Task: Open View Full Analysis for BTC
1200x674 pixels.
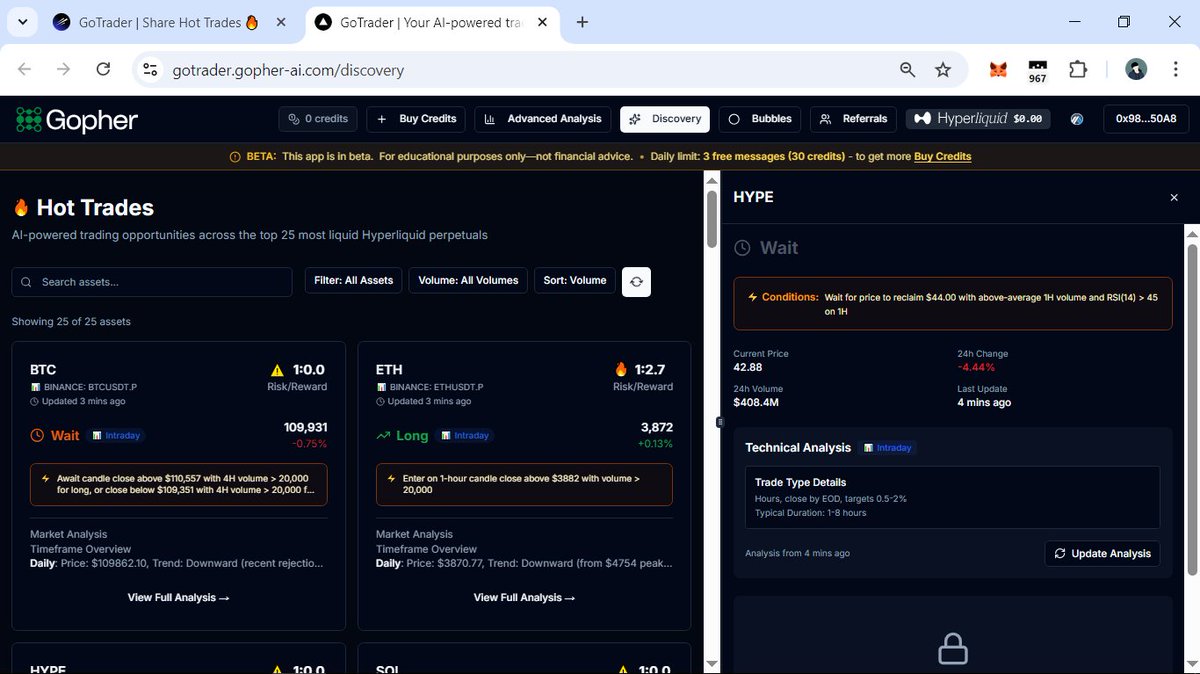Action: pos(179,597)
